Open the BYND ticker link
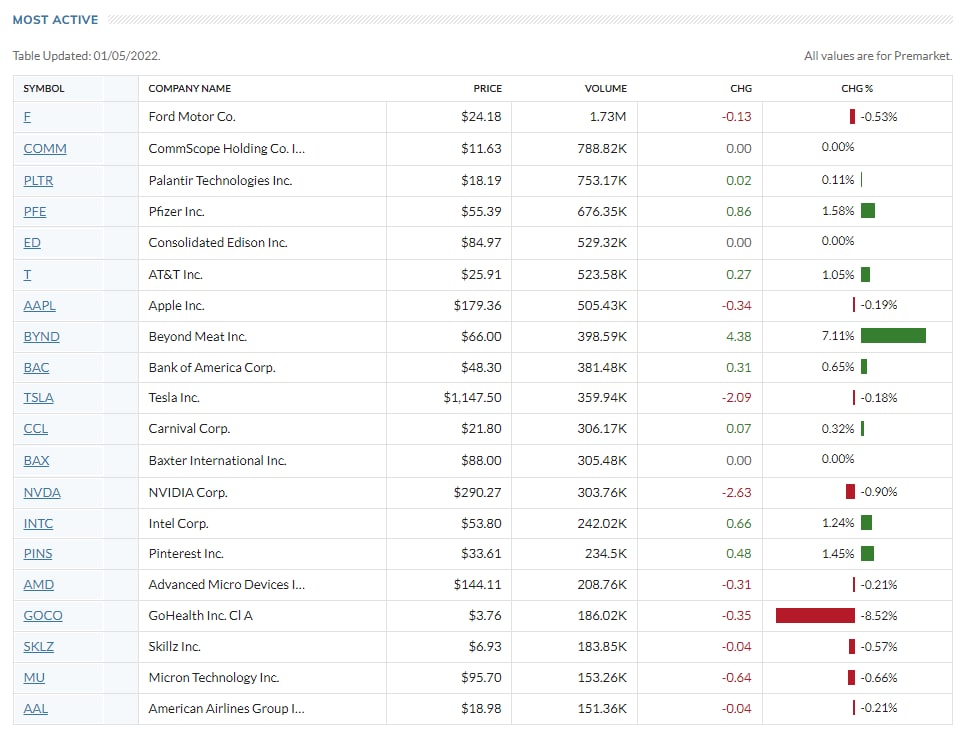The image size is (965, 736). [41, 337]
